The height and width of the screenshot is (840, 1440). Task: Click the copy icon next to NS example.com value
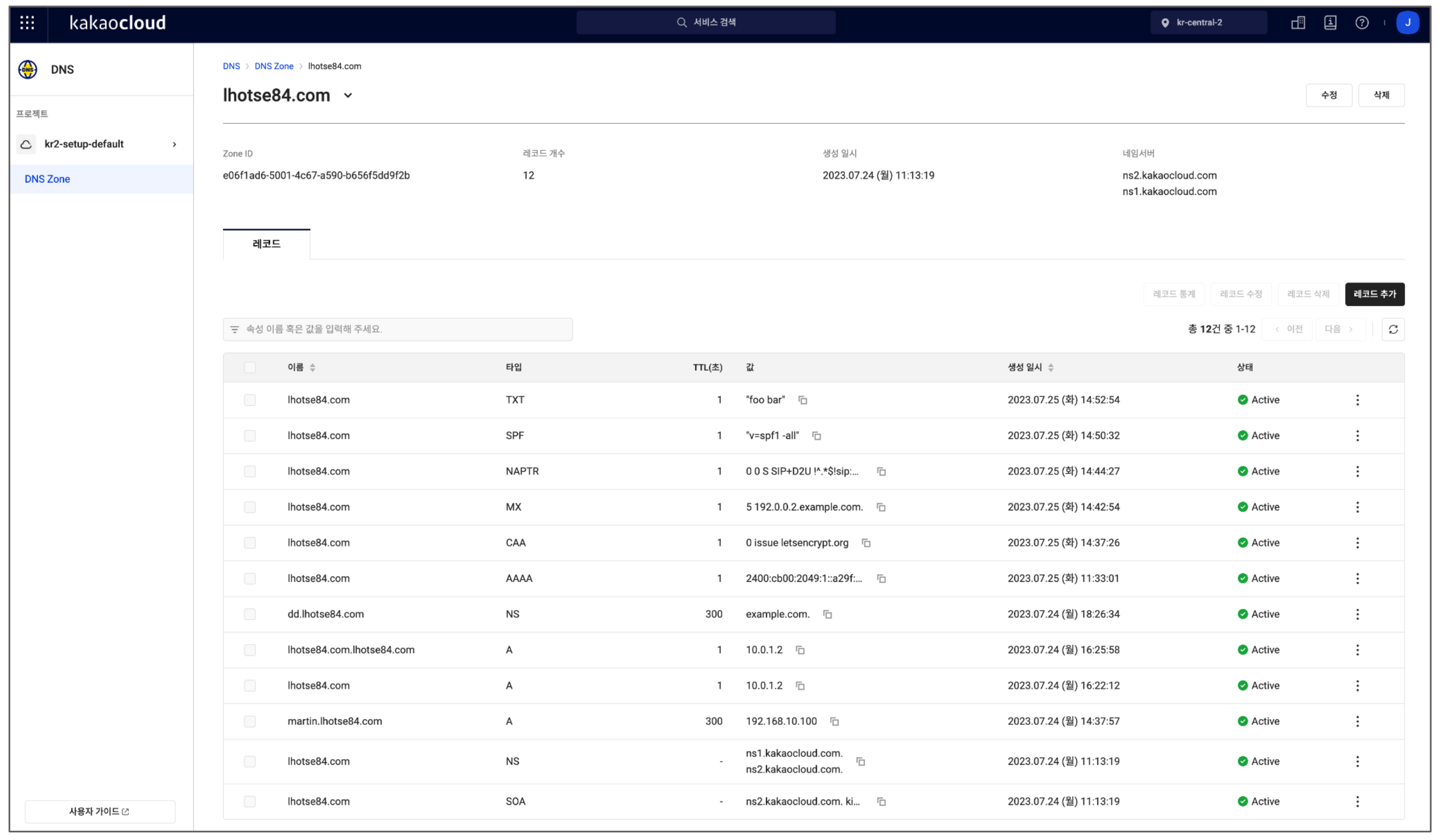[x=827, y=614]
